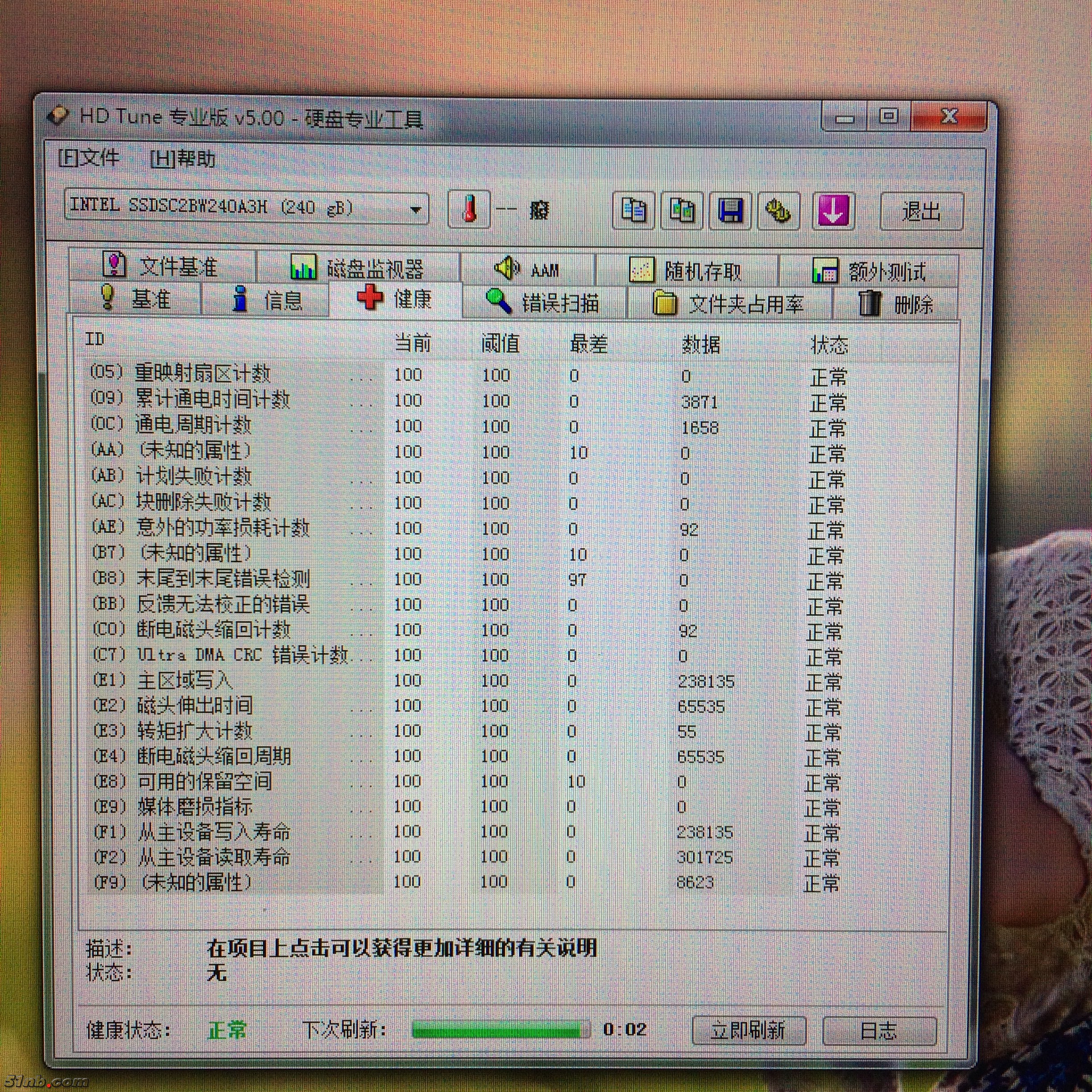Click the ID column header
The height and width of the screenshot is (1092, 1092).
pyautogui.click(x=95, y=339)
